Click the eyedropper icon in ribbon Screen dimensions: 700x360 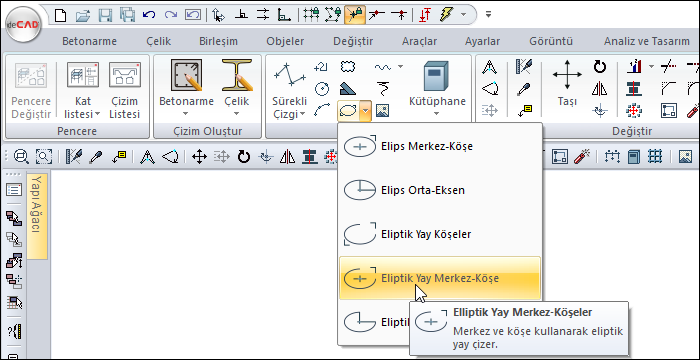(x=524, y=88)
